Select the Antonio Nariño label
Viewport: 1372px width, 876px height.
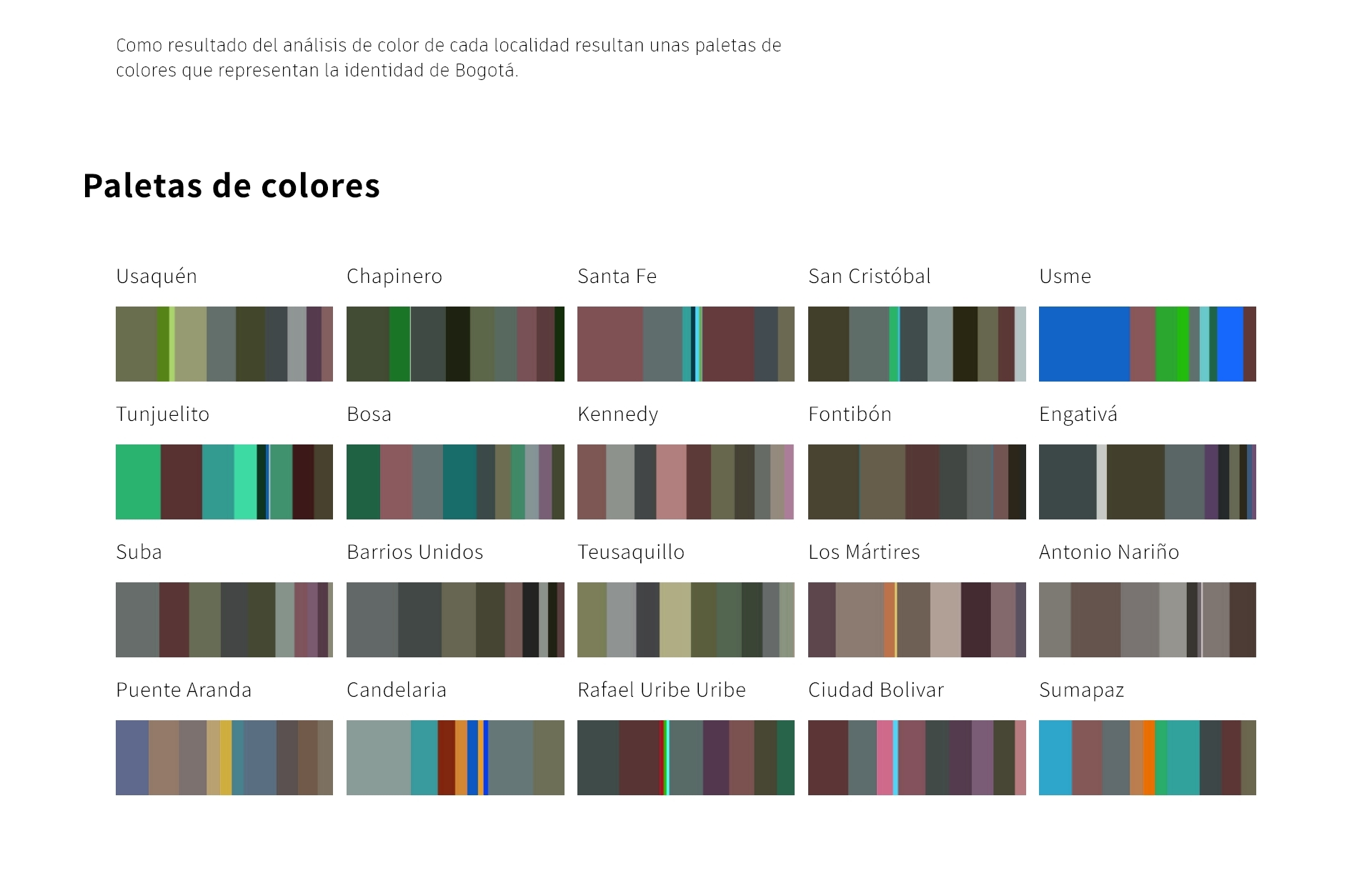[x=1108, y=552]
